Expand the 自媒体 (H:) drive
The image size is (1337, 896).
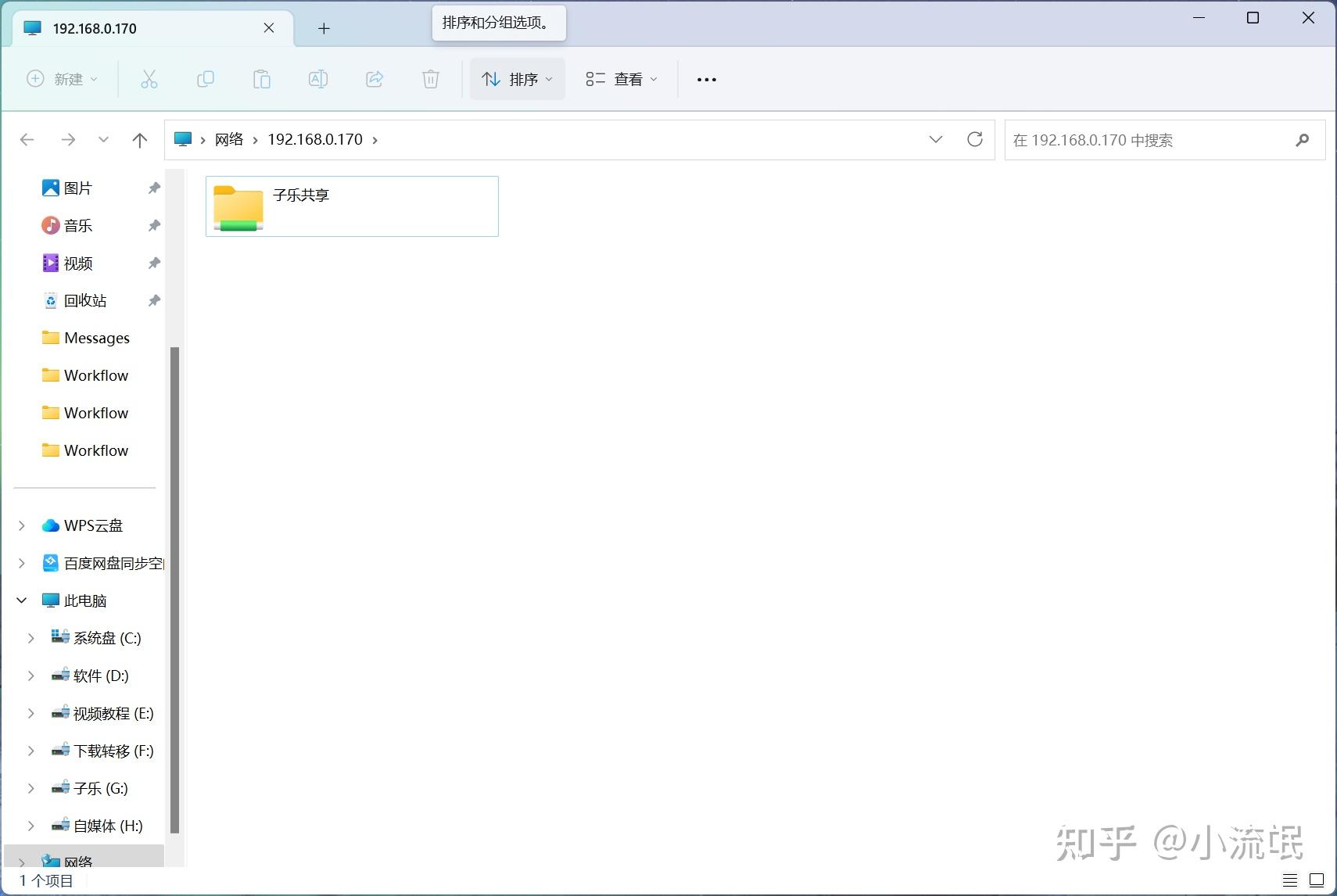[x=31, y=826]
